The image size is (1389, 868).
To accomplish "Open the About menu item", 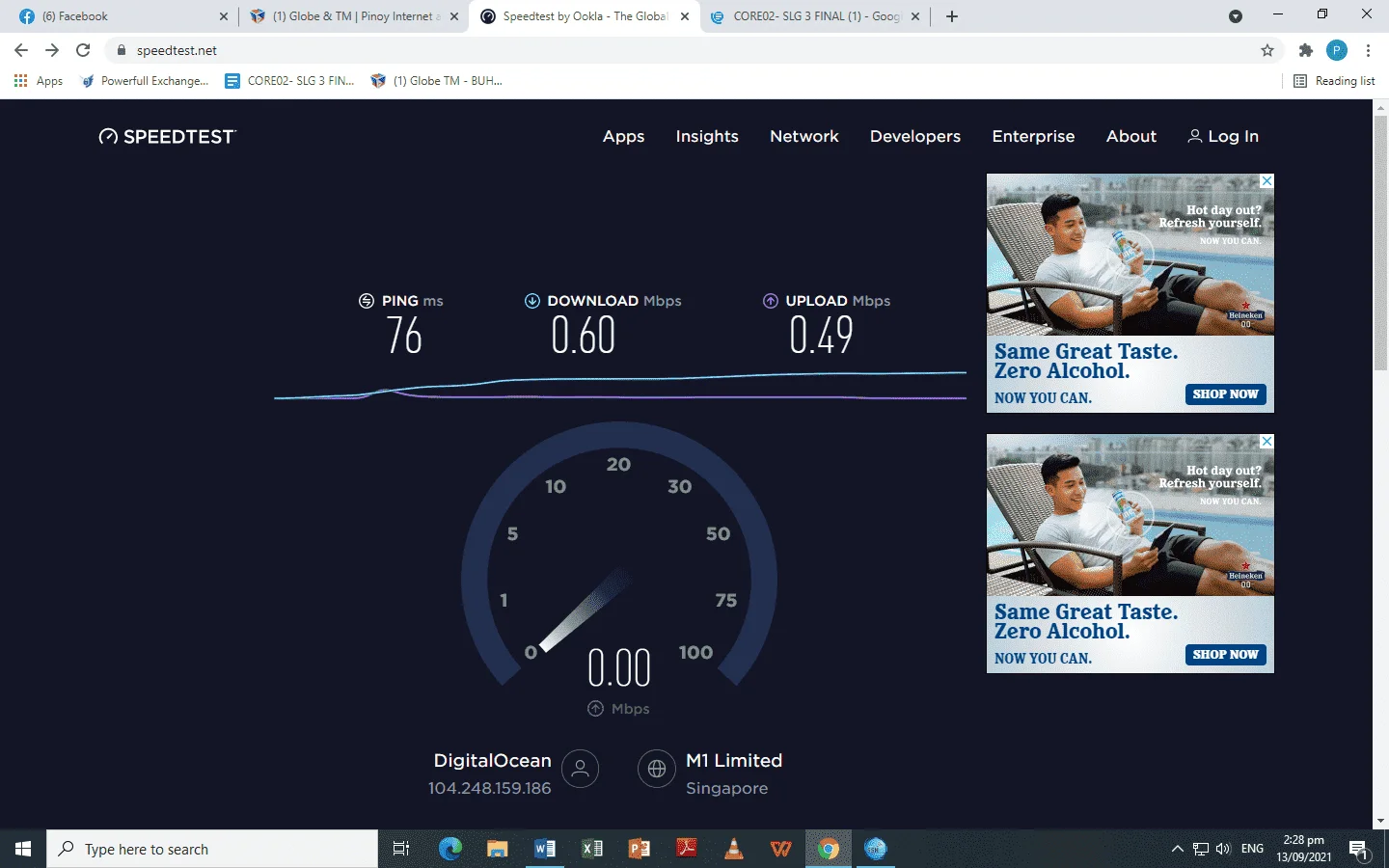I will 1131,136.
